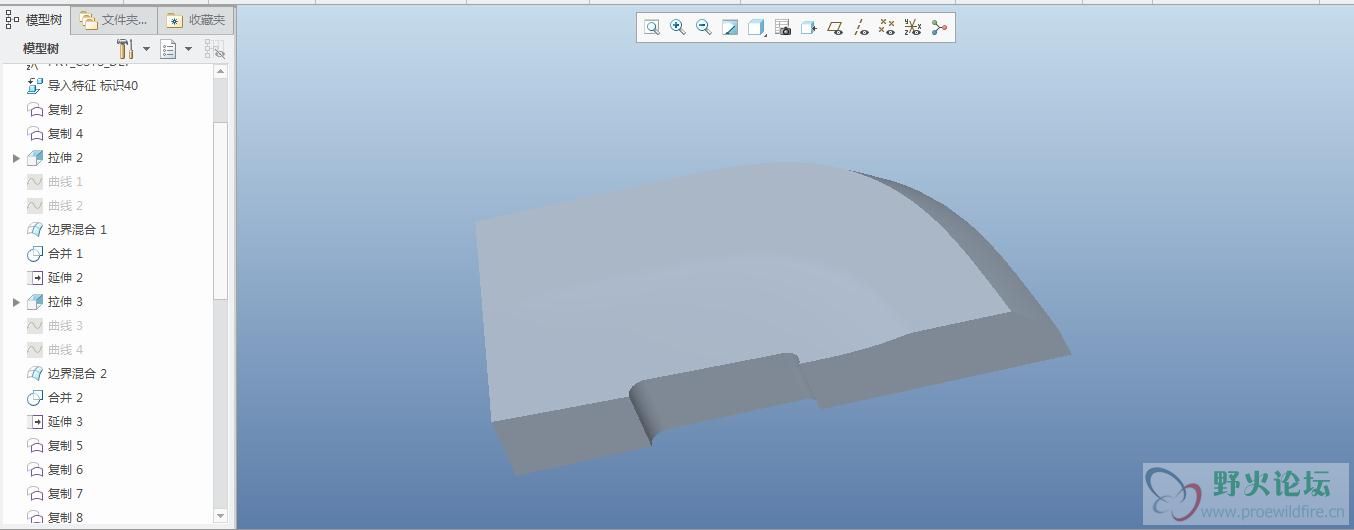
Task: Open the settings tool dropdown arrow
Action: 146,49
